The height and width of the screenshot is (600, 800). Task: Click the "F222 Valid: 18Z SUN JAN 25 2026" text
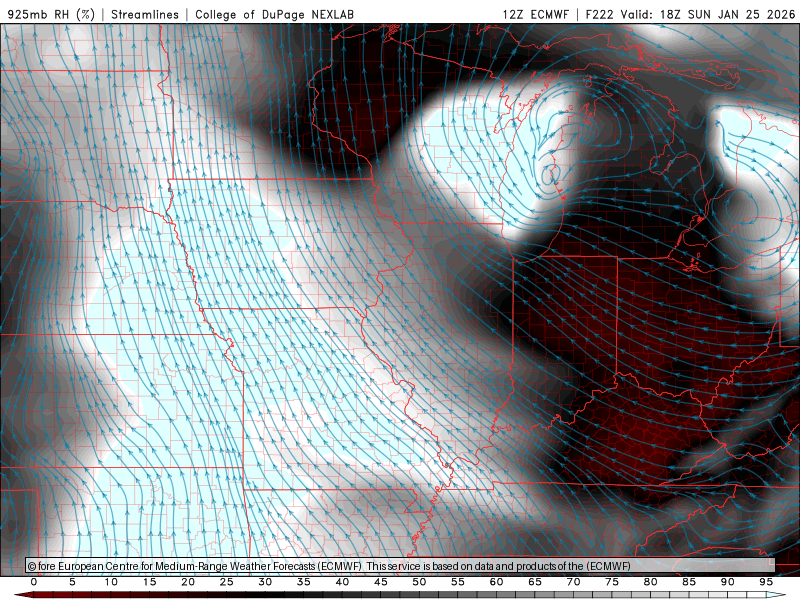pyautogui.click(x=690, y=14)
